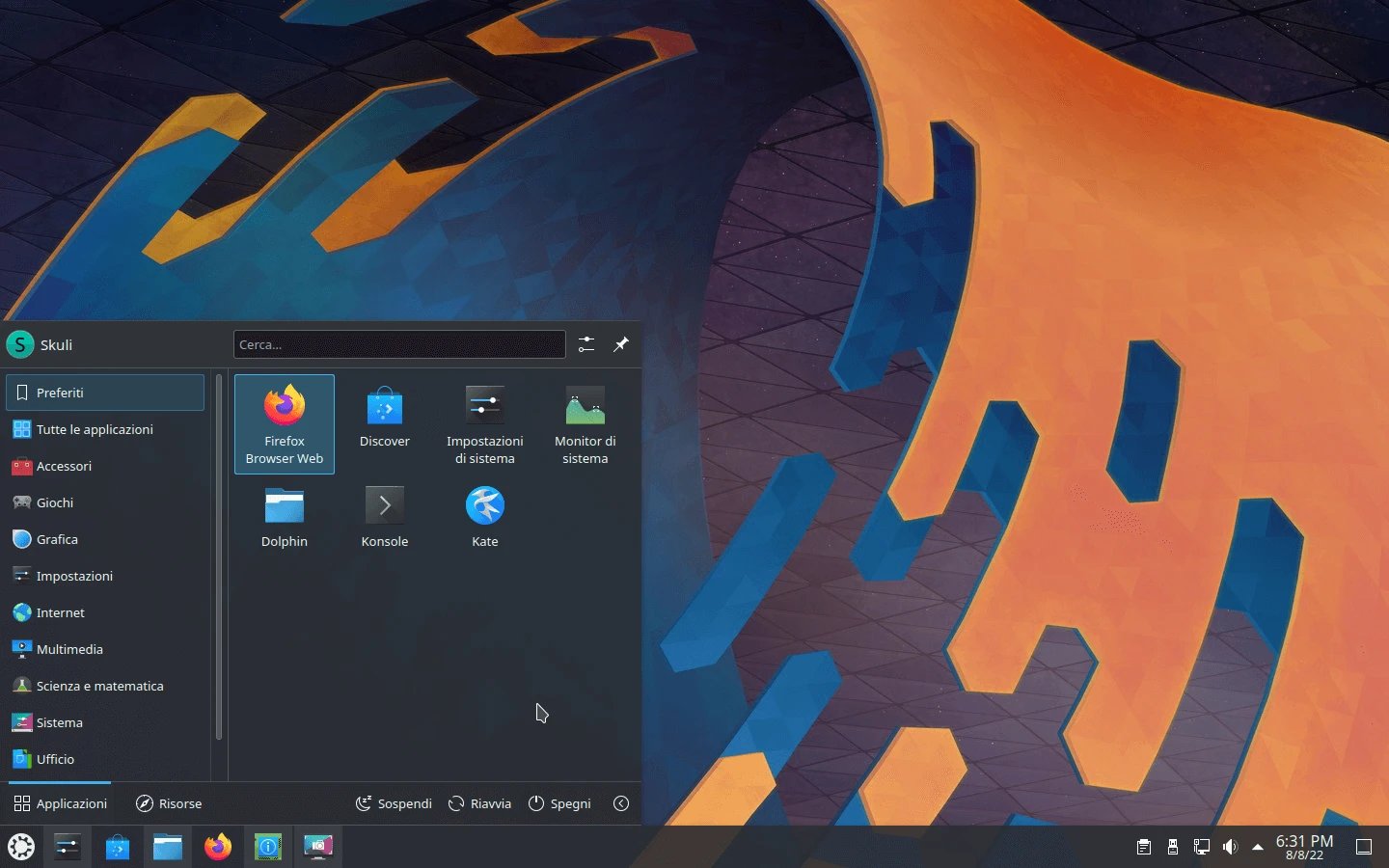Open the Klipper clipboard tray icon

tap(1143, 846)
